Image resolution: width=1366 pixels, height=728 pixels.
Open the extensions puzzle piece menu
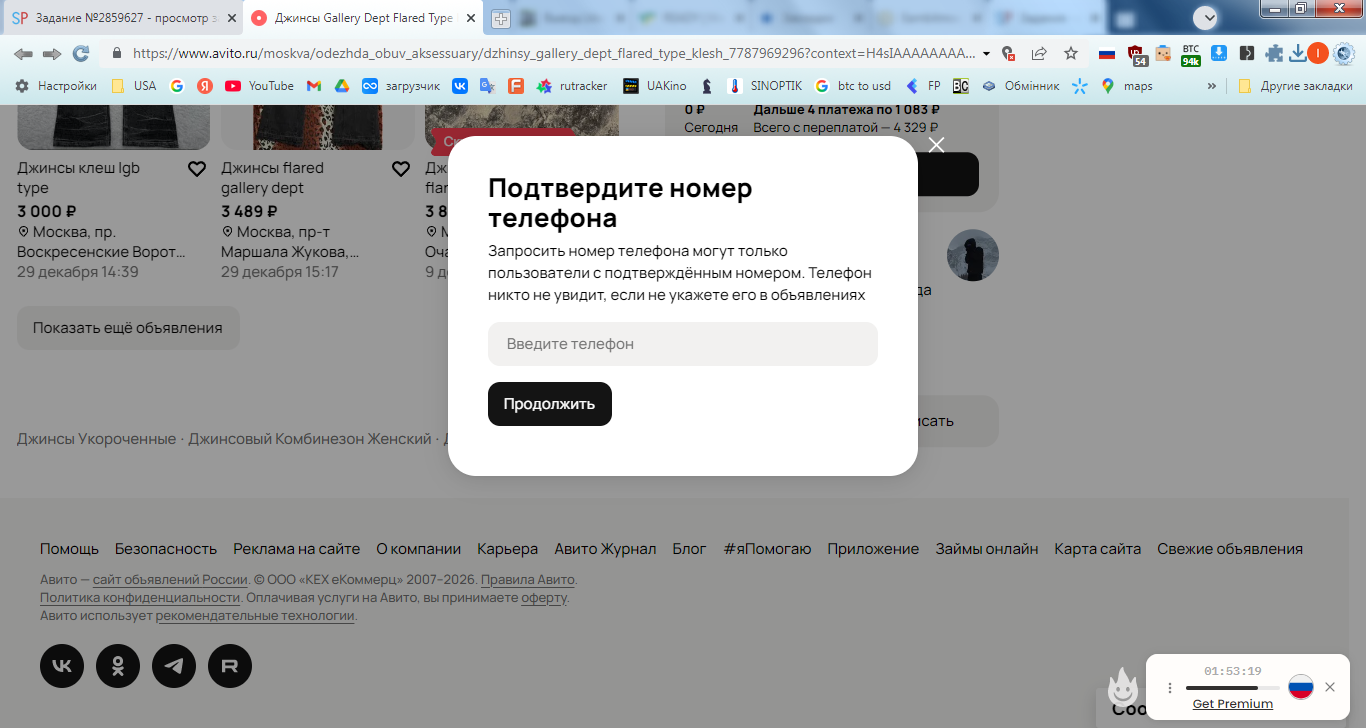coord(1274,54)
